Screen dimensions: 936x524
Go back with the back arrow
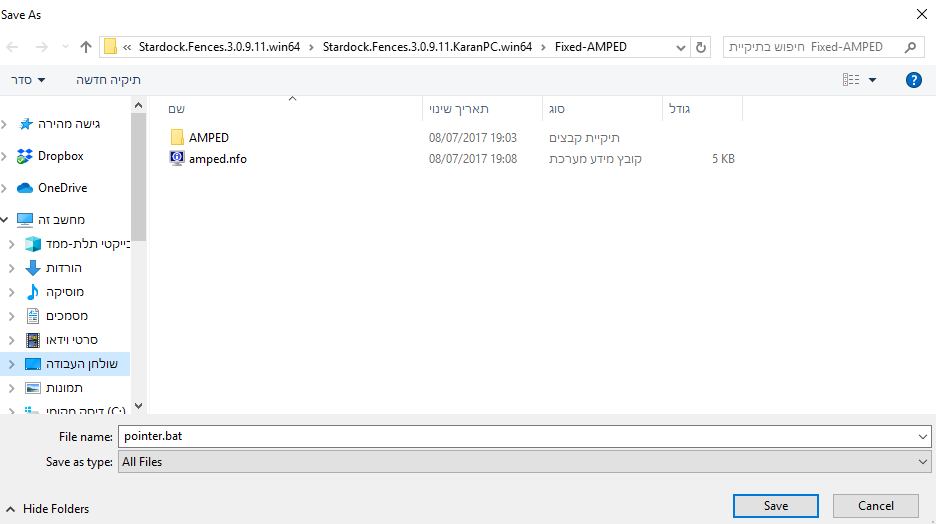coord(13,47)
